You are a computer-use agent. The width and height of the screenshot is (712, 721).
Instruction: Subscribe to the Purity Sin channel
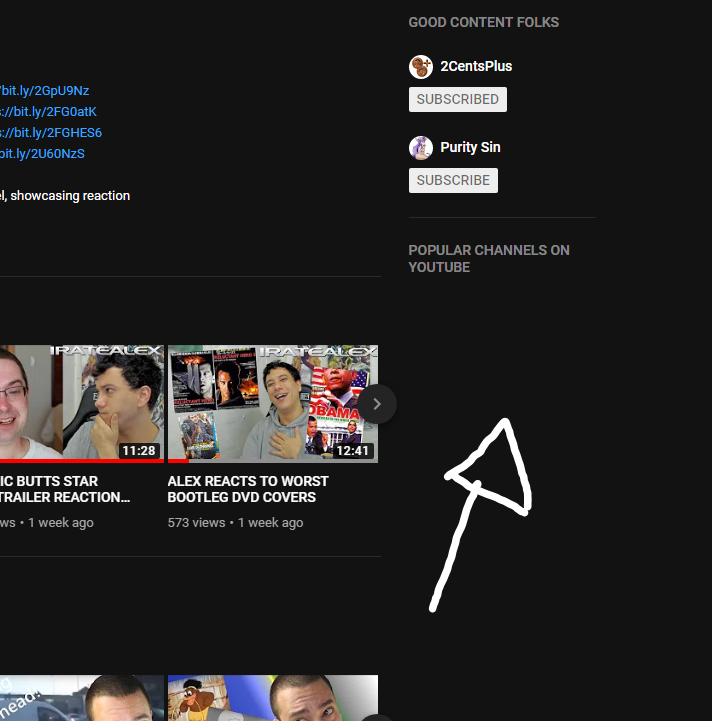(x=453, y=180)
